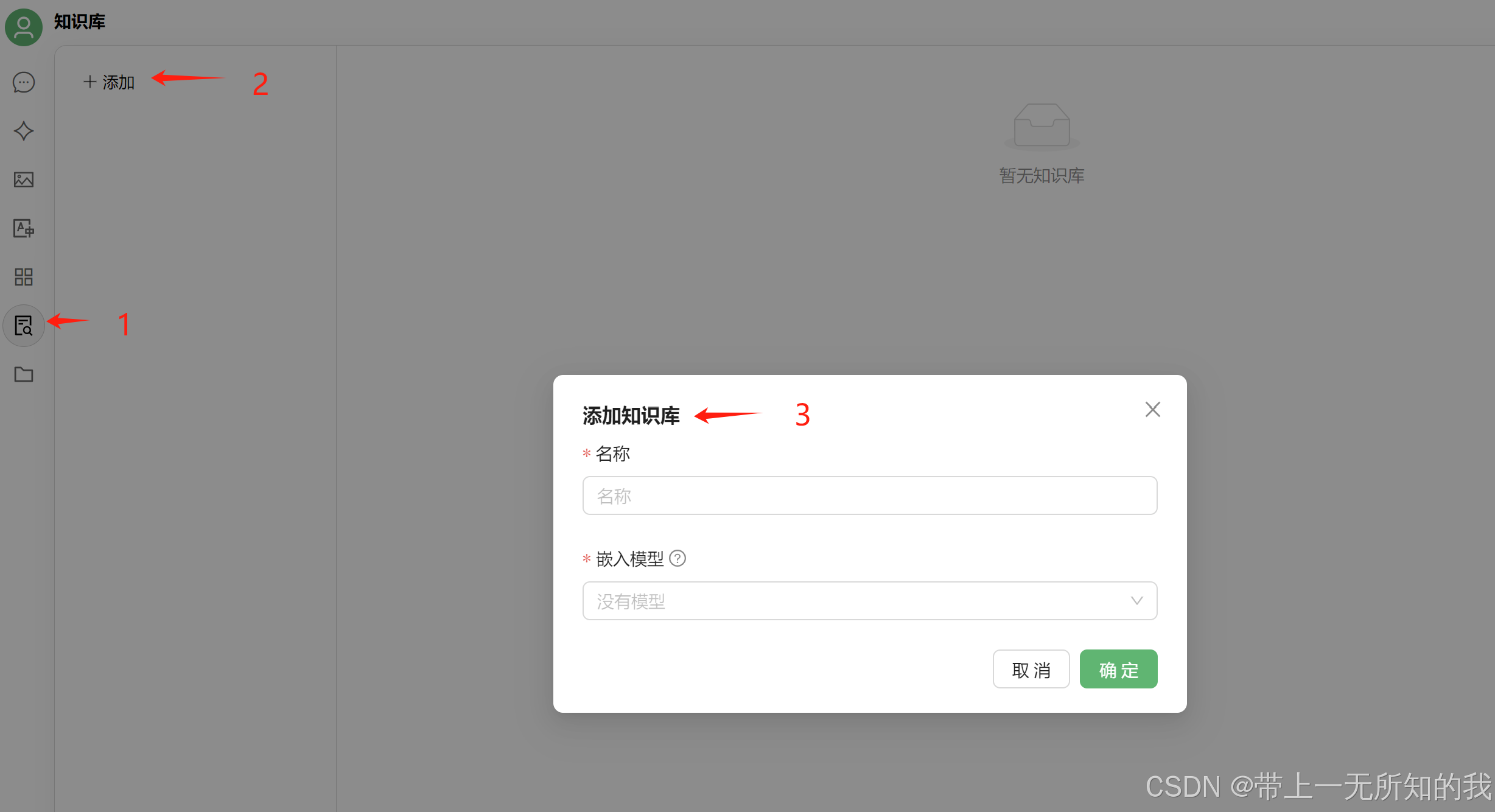Click the dropdown chevron arrow in model selector
Image resolution: width=1495 pixels, height=812 pixels.
coord(1136,601)
